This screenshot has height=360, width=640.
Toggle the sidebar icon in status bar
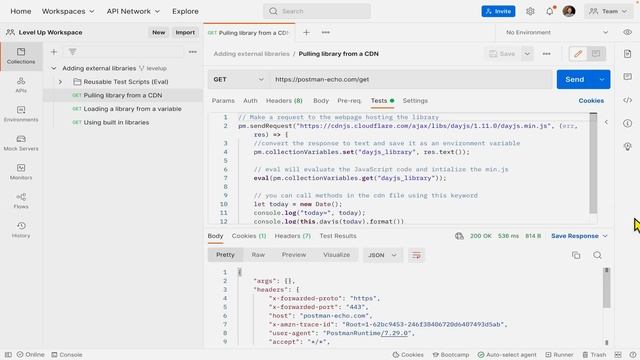point(8,355)
